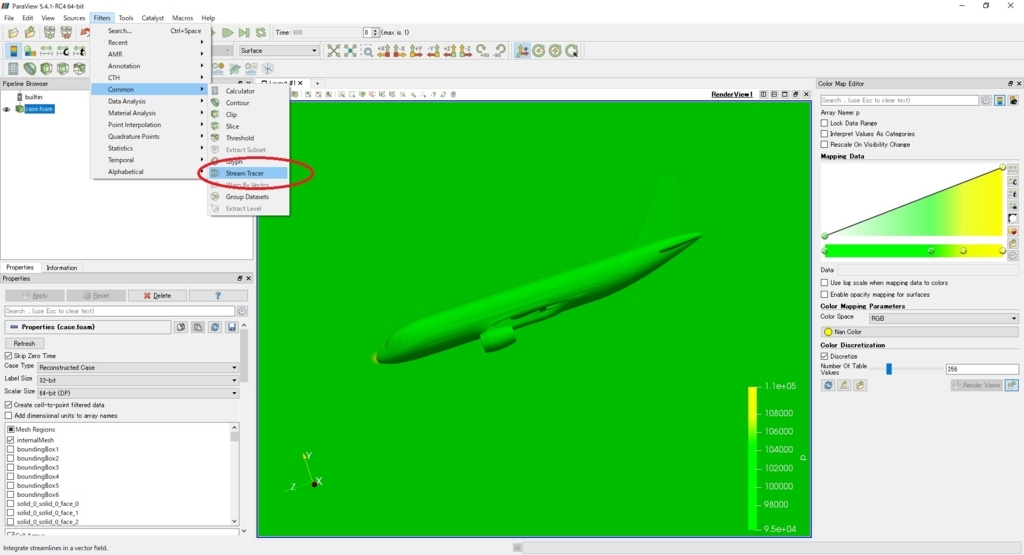The width and height of the screenshot is (1024, 555).
Task: Click the Properties search field
Action: click(x=120, y=311)
